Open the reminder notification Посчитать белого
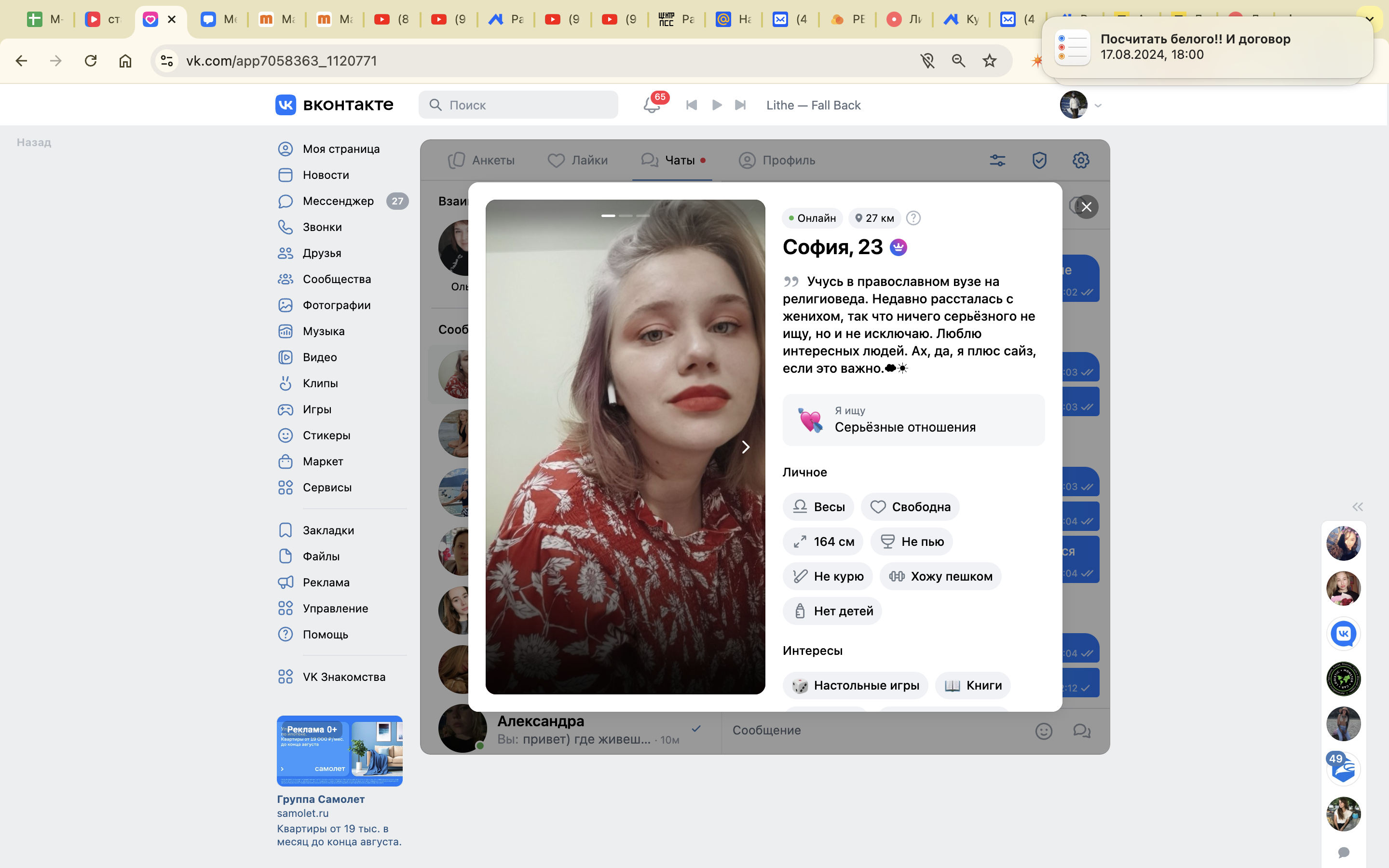The width and height of the screenshot is (1389, 868). [1207, 47]
